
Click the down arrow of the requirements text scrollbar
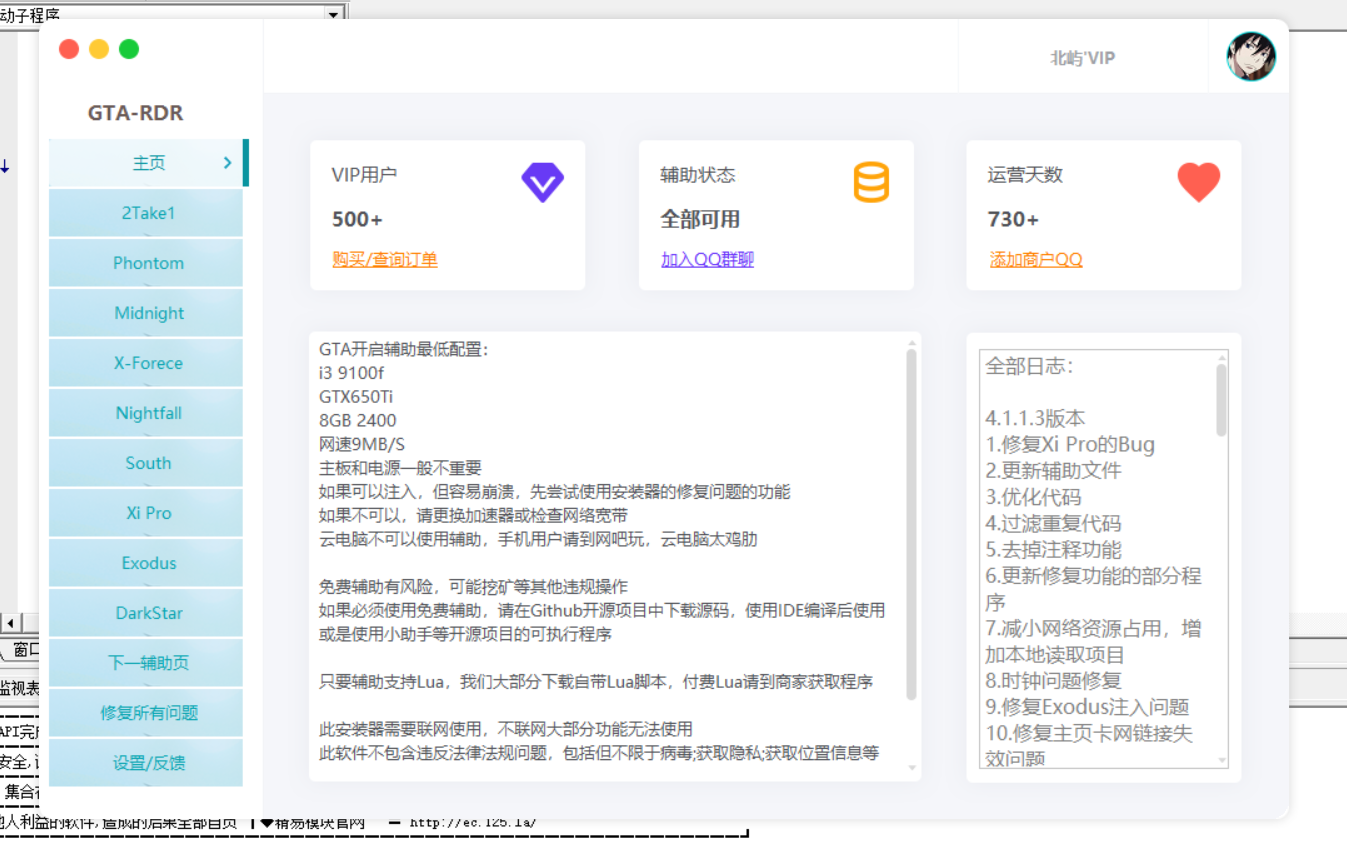pos(911,768)
